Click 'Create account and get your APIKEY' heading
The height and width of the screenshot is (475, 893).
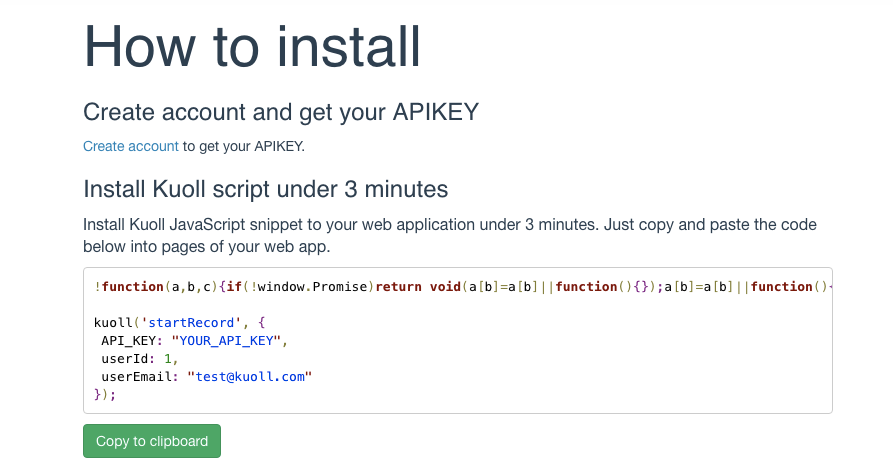click(281, 112)
